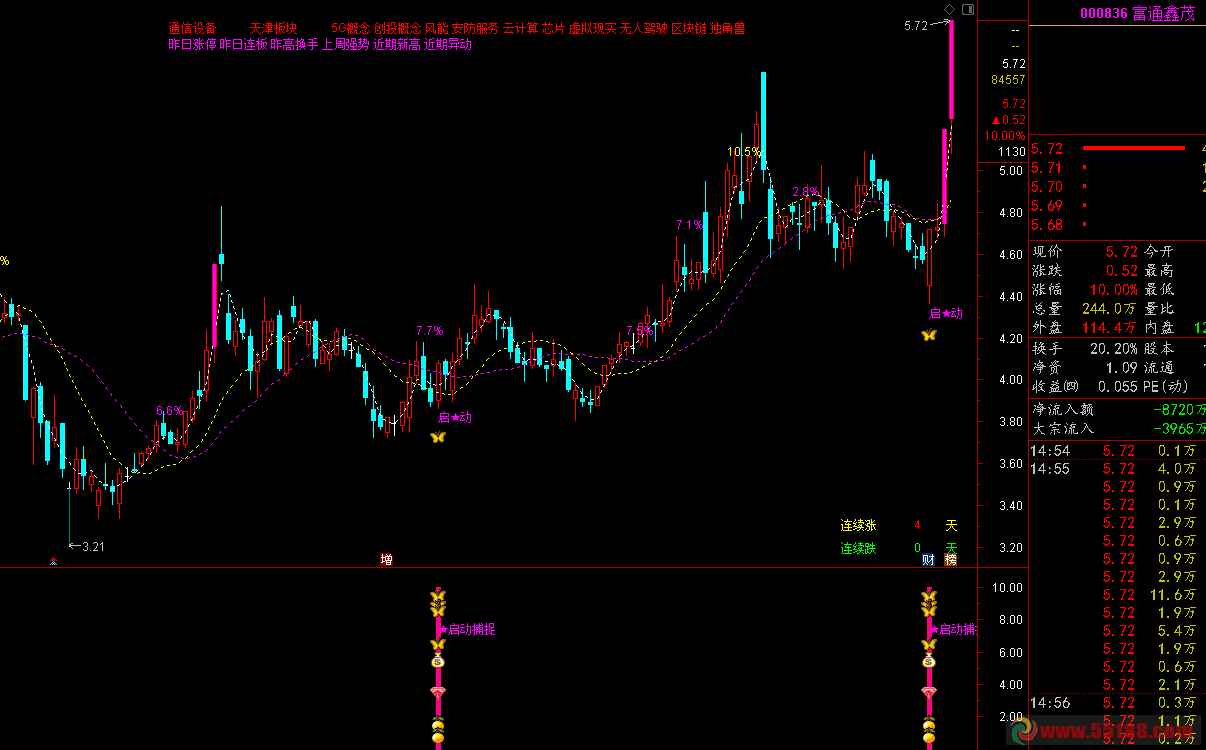Click the 净流入额 -8720万 row
The width and height of the screenshot is (1206, 750).
pos(1118,408)
